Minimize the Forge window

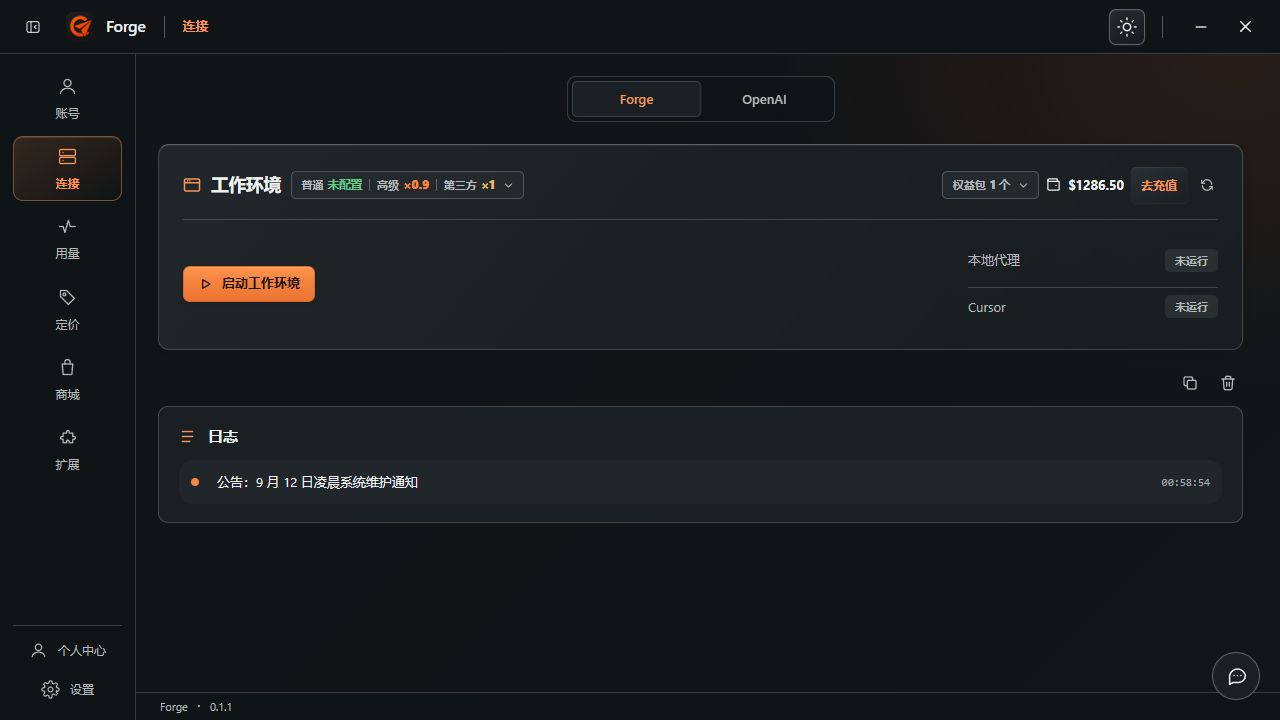(x=1201, y=27)
